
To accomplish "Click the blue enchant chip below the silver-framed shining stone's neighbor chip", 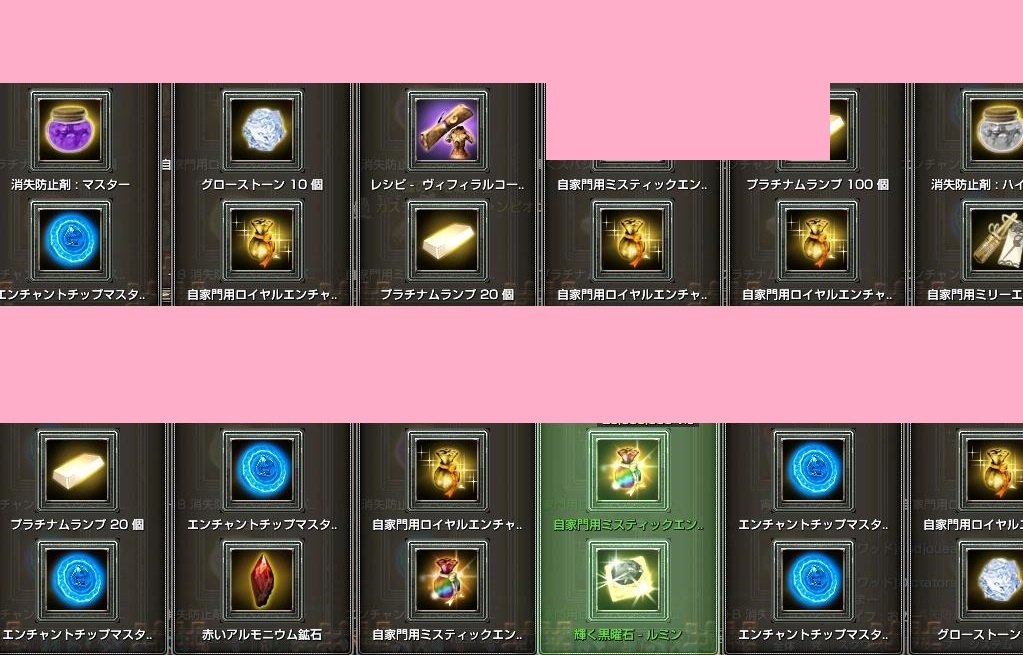I will click(813, 580).
